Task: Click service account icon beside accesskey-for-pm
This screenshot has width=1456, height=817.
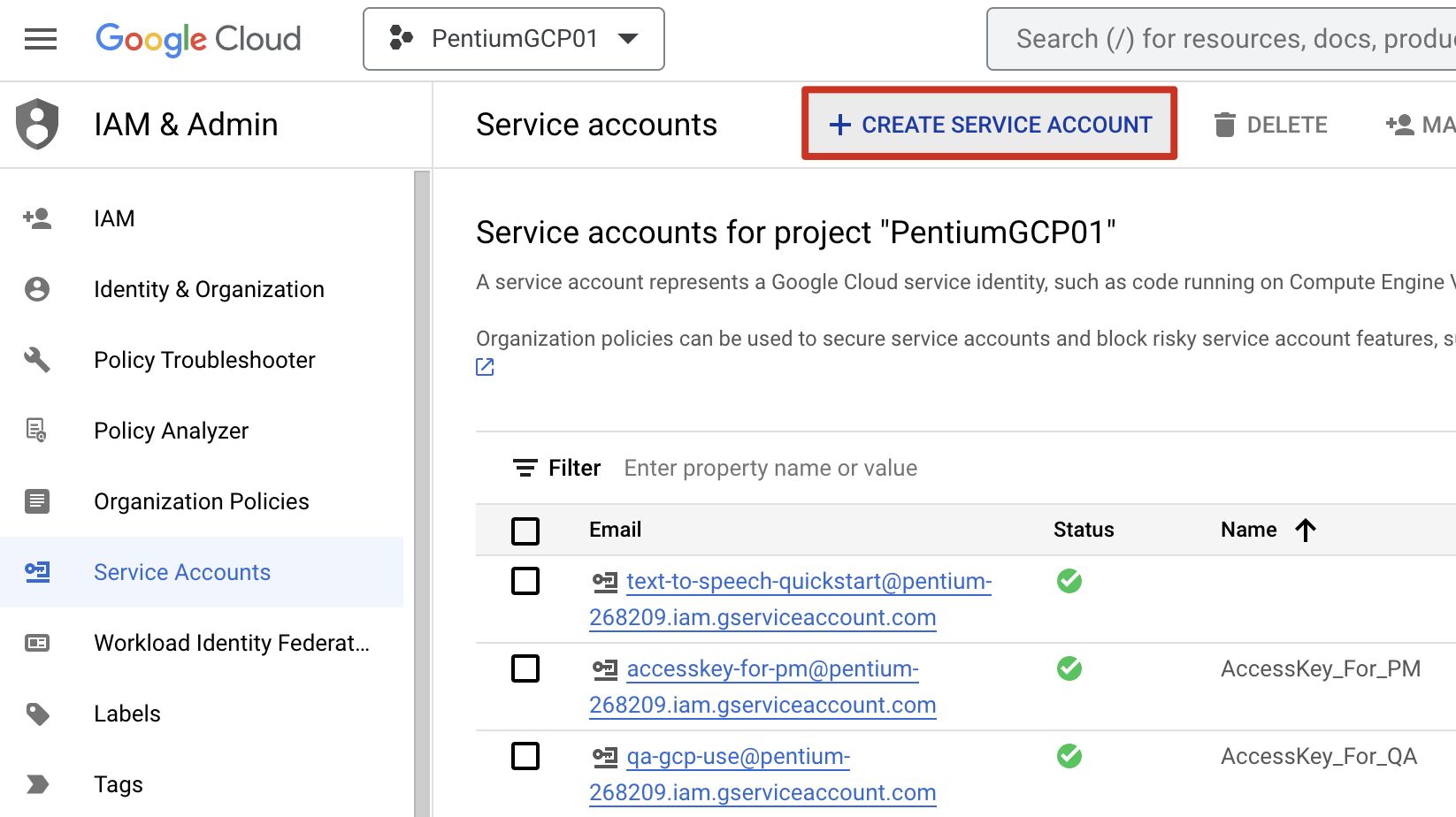Action: (605, 669)
